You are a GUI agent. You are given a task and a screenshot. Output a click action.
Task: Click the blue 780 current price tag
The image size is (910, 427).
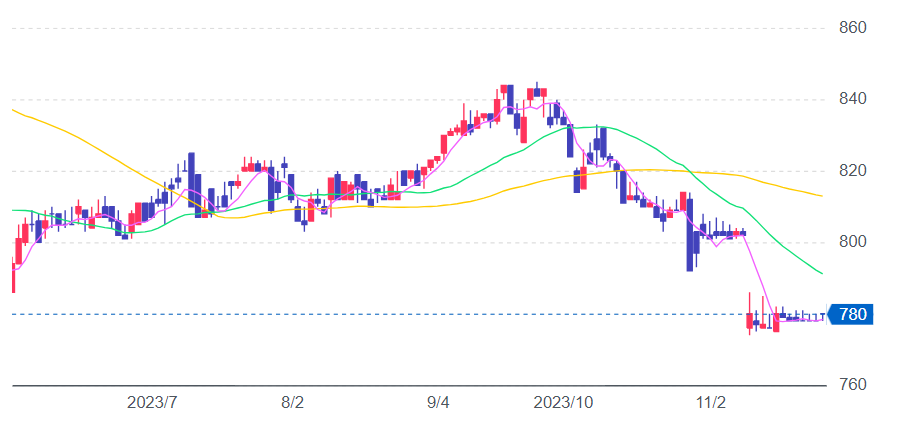[x=851, y=314]
